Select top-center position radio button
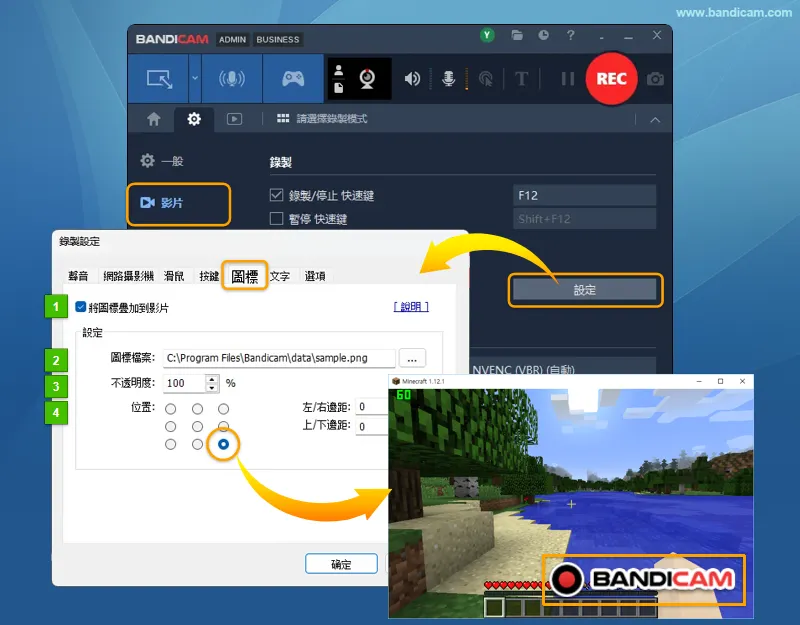Image resolution: width=800 pixels, height=625 pixels. click(197, 409)
